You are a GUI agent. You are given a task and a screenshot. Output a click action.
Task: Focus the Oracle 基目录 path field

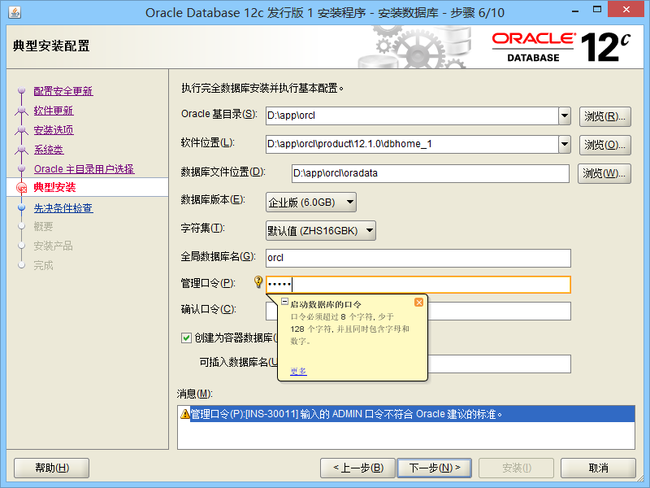click(x=412, y=116)
